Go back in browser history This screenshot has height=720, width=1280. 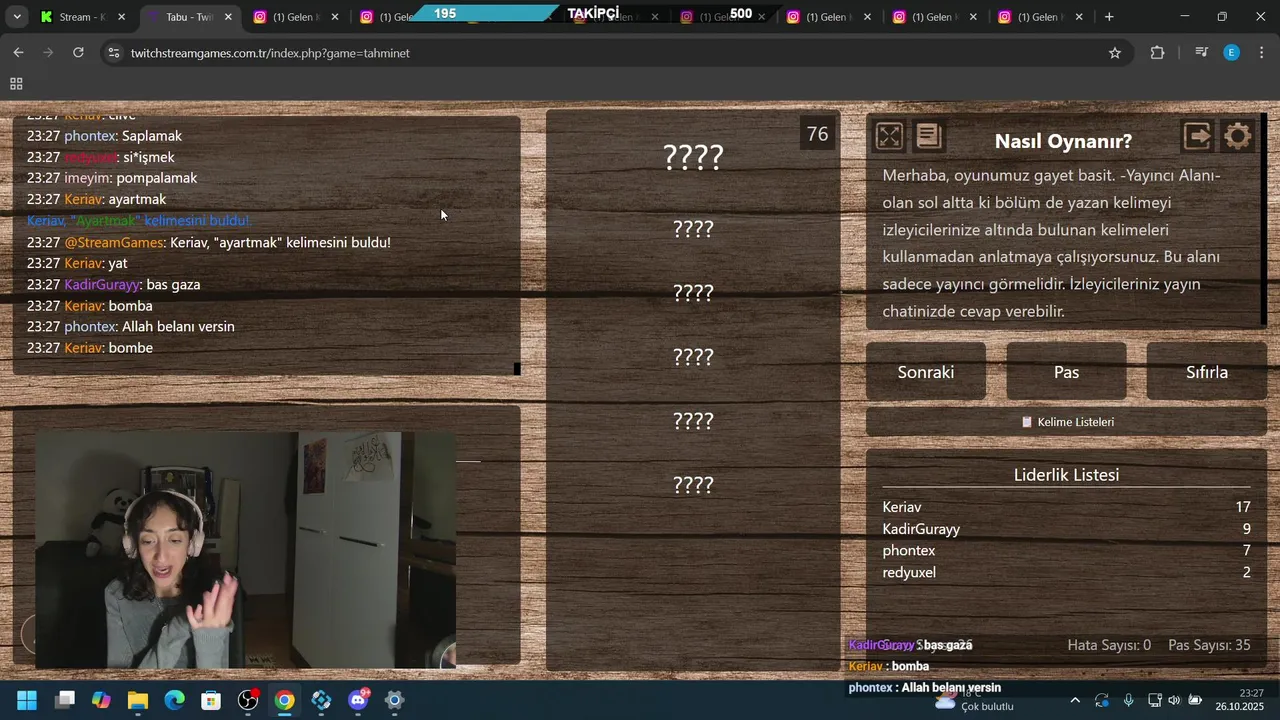(18, 53)
